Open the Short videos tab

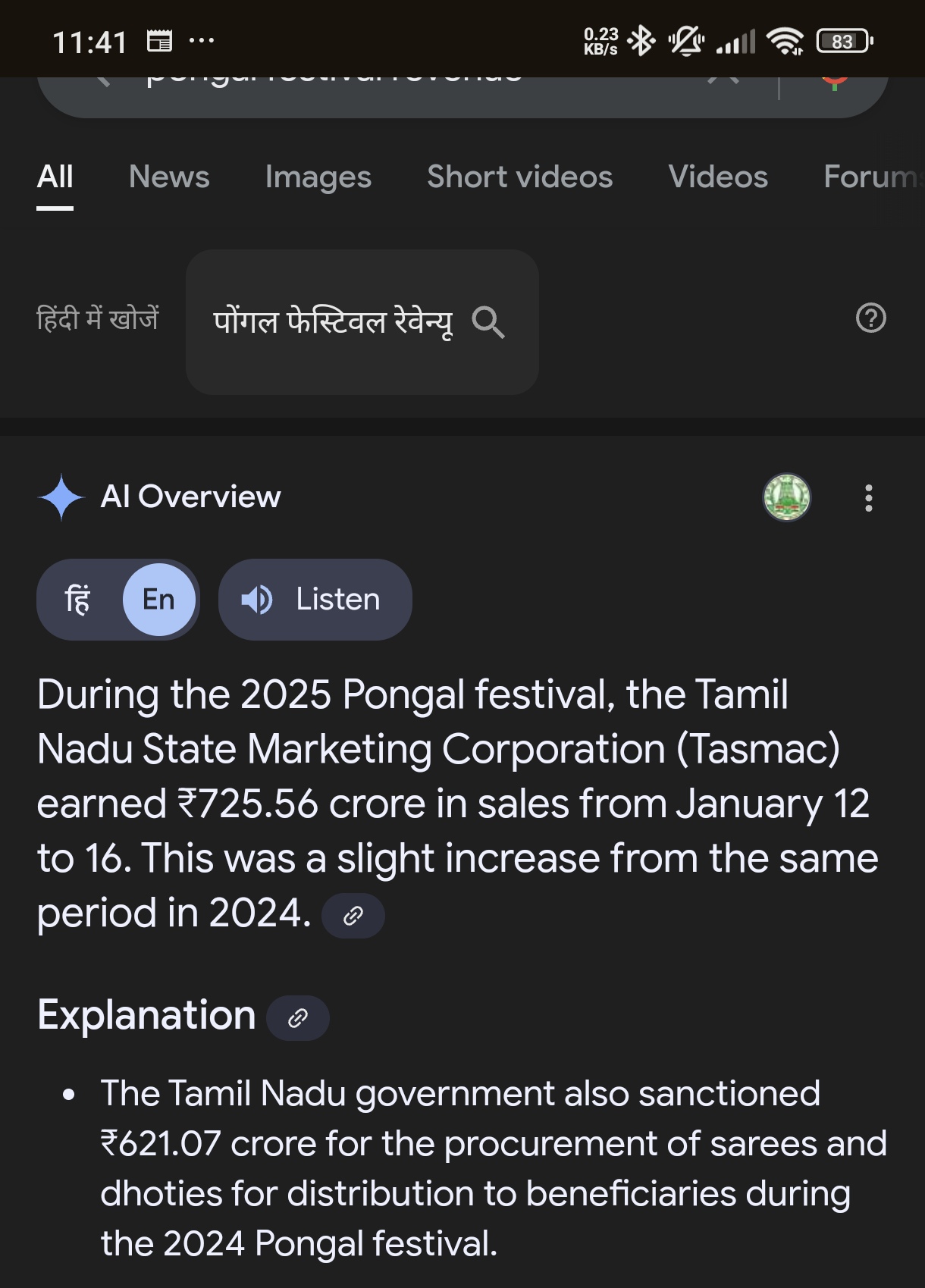pos(520,177)
